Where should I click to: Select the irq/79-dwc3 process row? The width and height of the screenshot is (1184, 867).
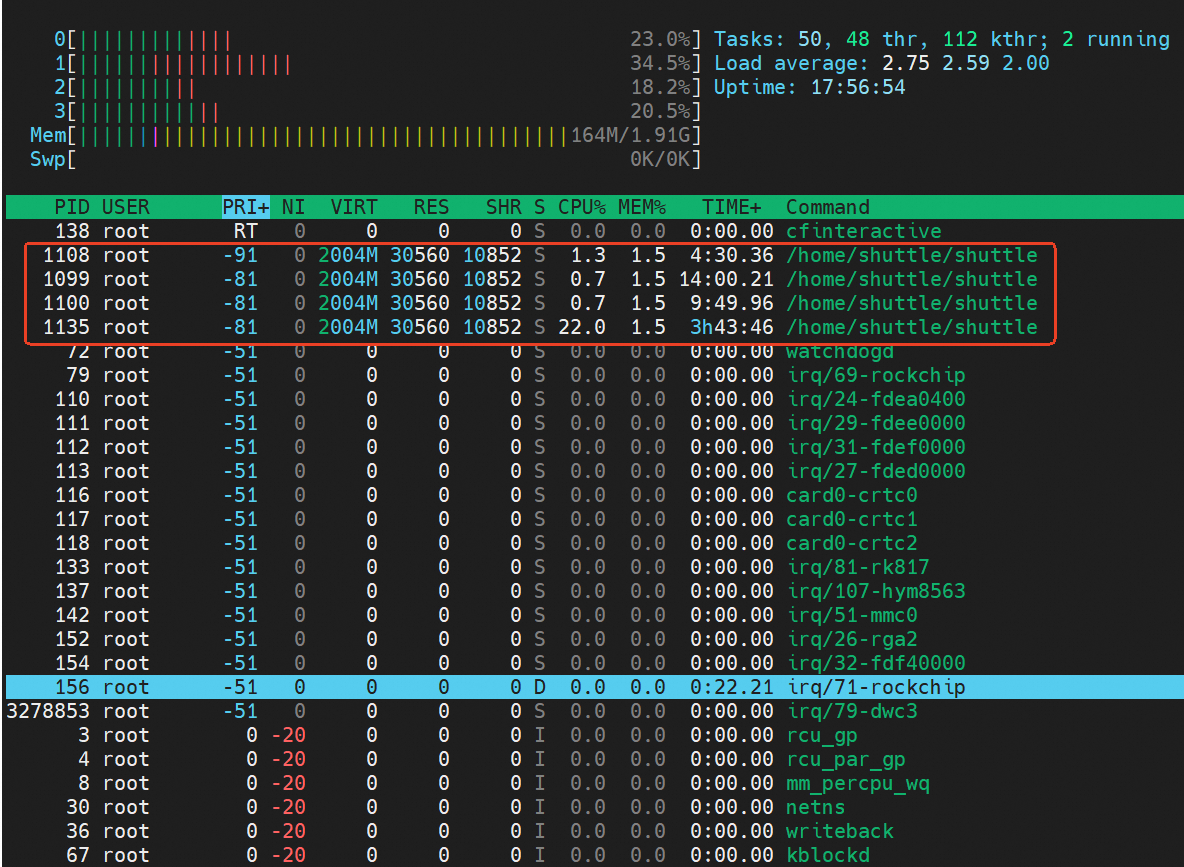594,711
